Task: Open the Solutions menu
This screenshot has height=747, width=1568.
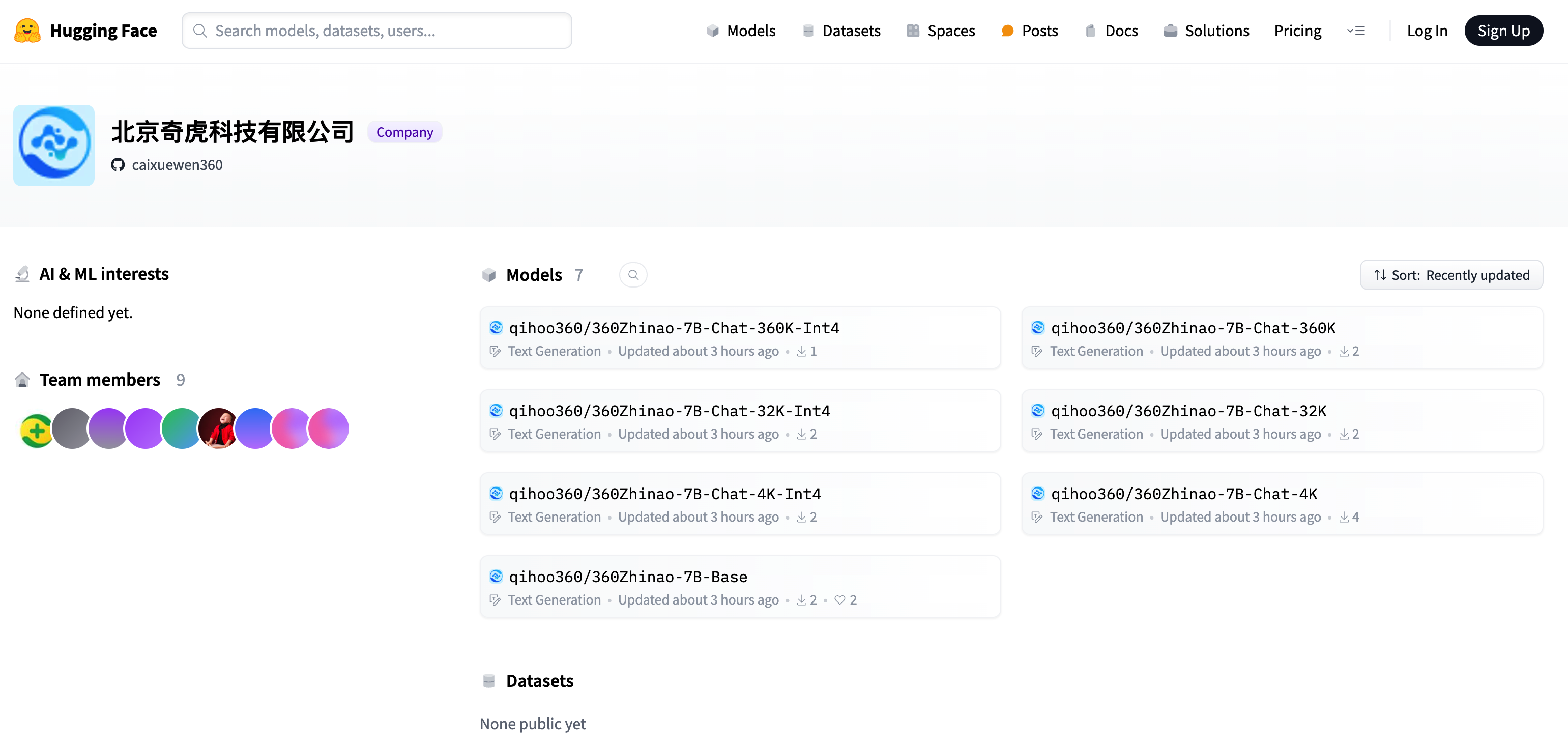Action: 1206,31
